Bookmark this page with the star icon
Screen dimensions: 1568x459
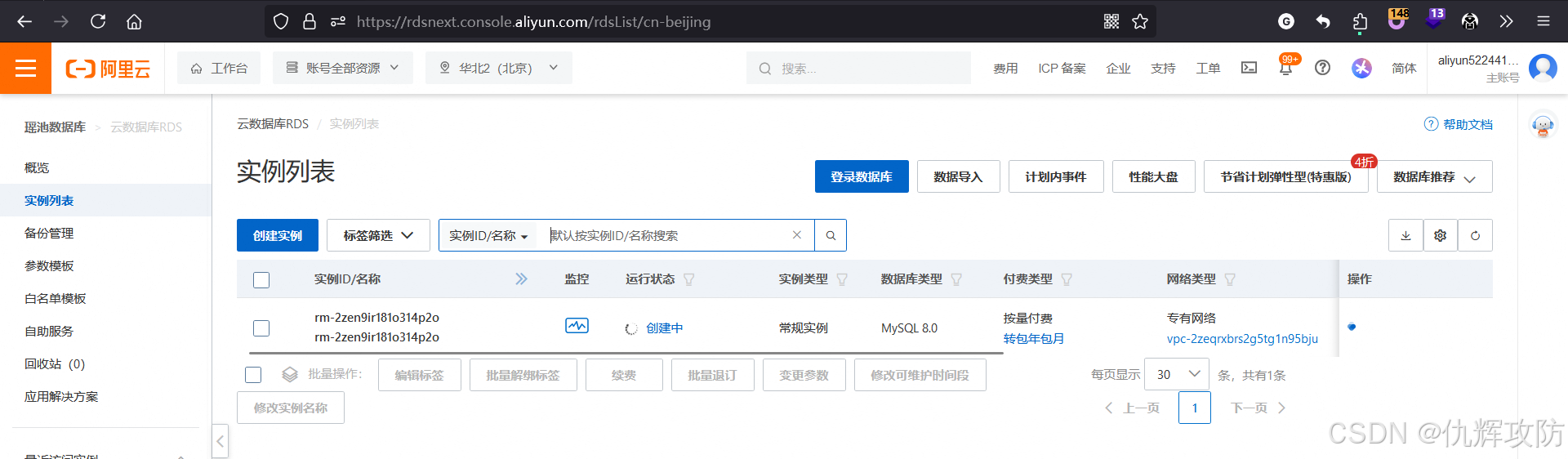[x=1140, y=21]
